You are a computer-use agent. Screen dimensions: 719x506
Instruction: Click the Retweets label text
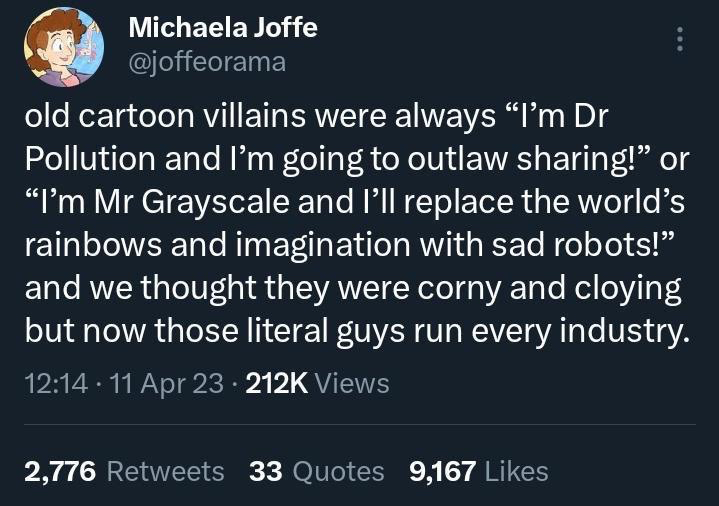pyautogui.click(x=166, y=472)
